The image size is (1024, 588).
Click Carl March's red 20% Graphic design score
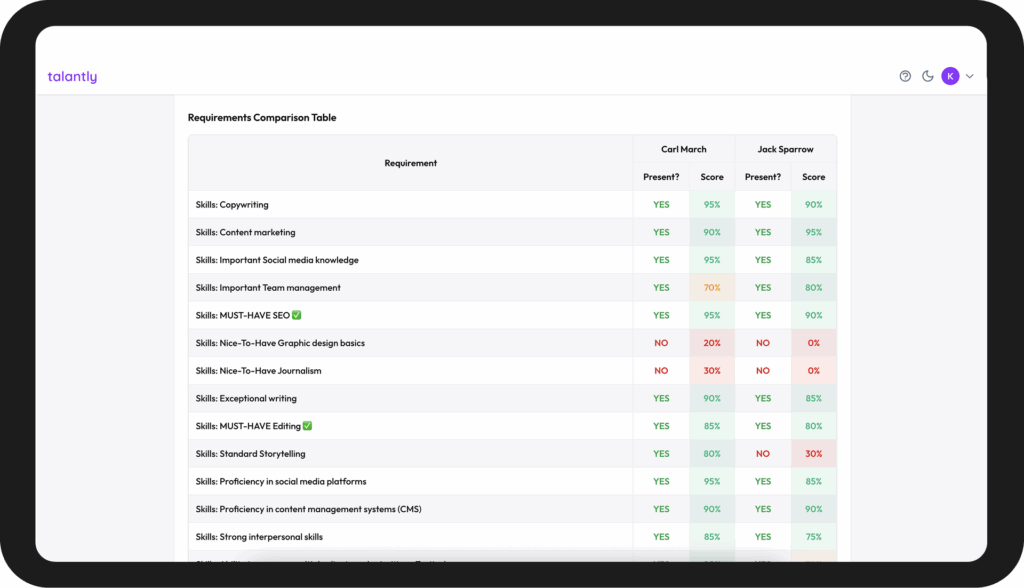[711, 343]
